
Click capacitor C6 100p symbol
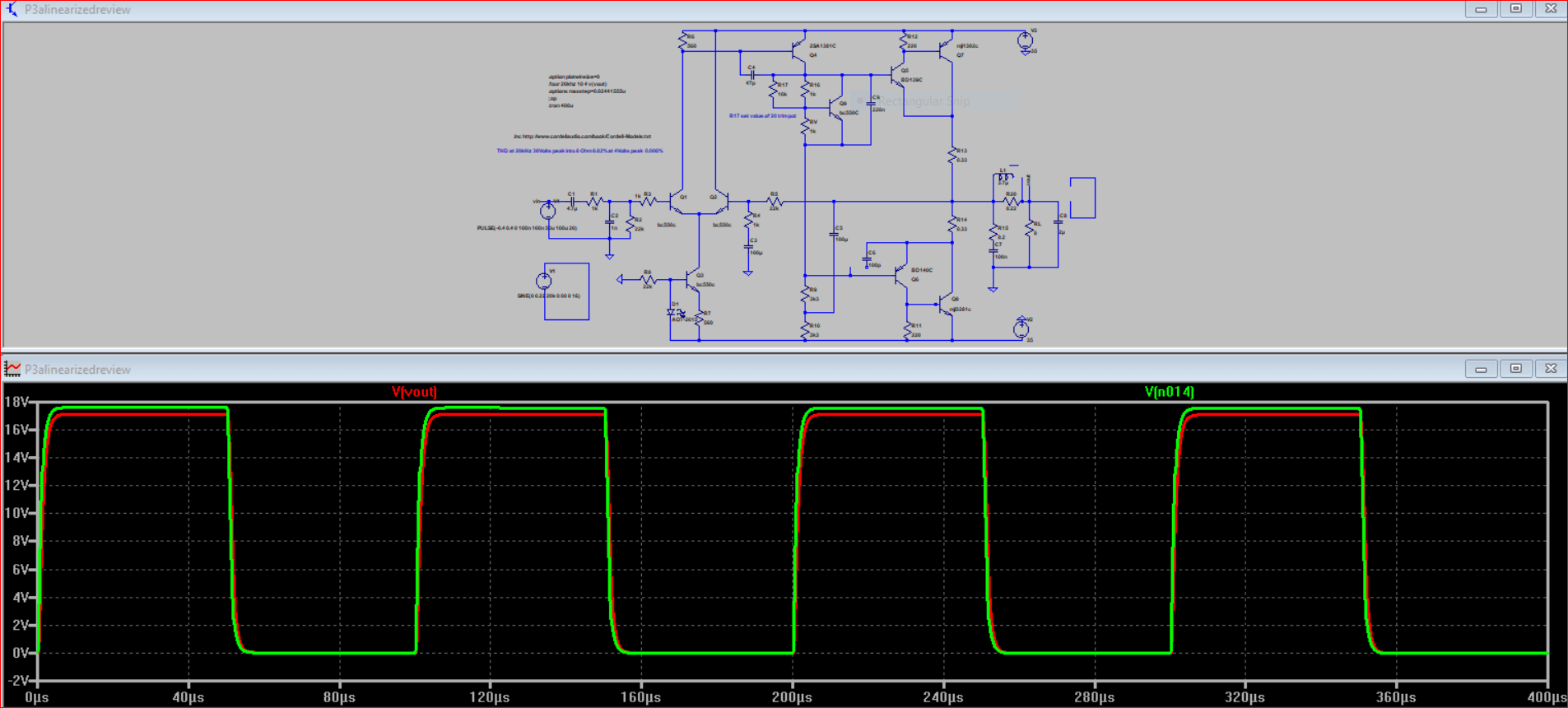pyautogui.click(x=867, y=259)
